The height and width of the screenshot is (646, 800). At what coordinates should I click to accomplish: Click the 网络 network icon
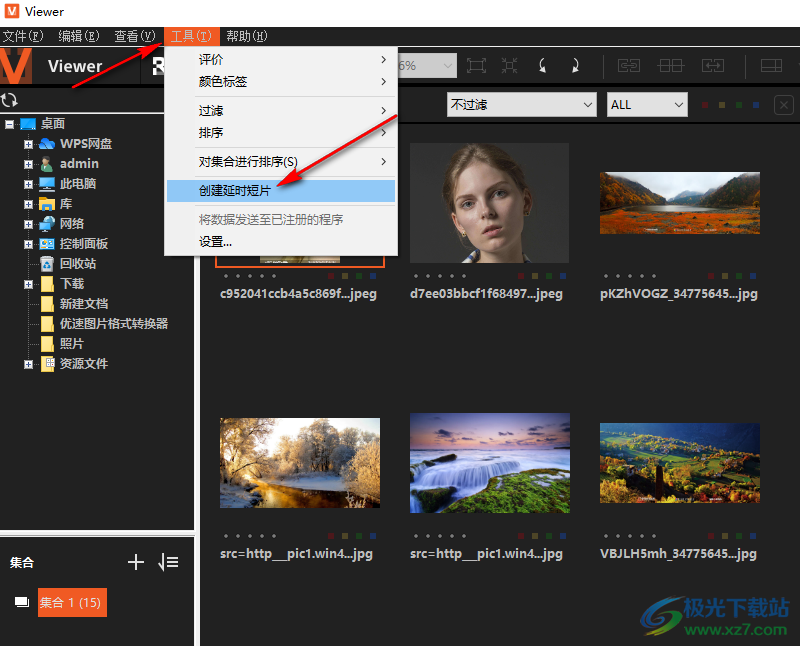tap(47, 223)
